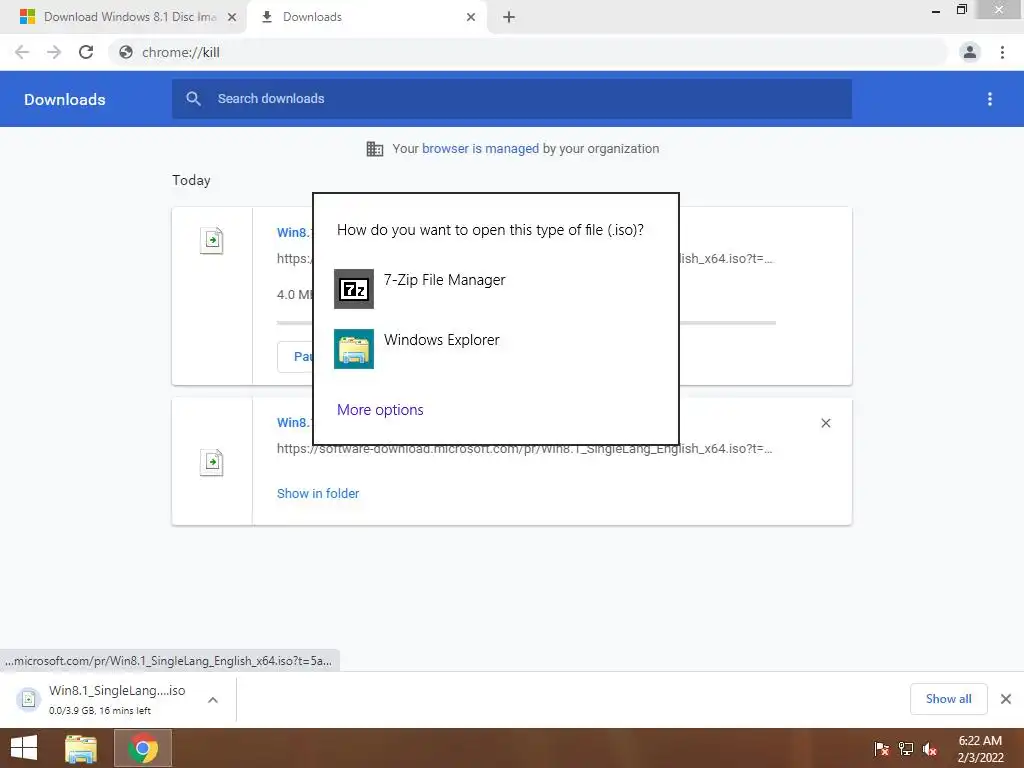Click the in-progress download's progress bar
Image resolution: width=1024 pixels, height=768 pixels.
[x=526, y=323]
